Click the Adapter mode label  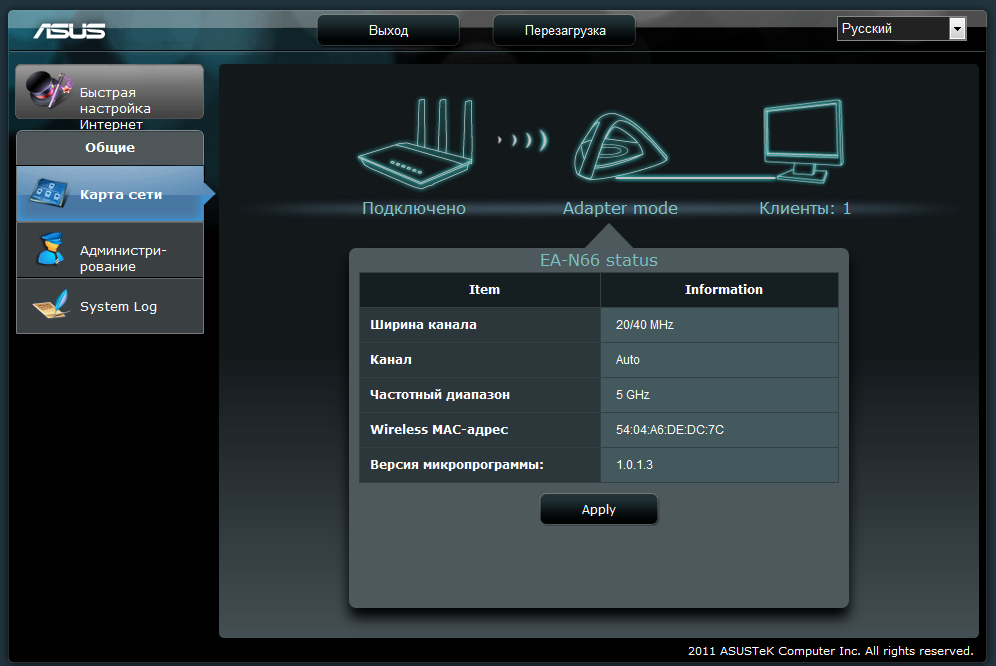[x=620, y=208]
